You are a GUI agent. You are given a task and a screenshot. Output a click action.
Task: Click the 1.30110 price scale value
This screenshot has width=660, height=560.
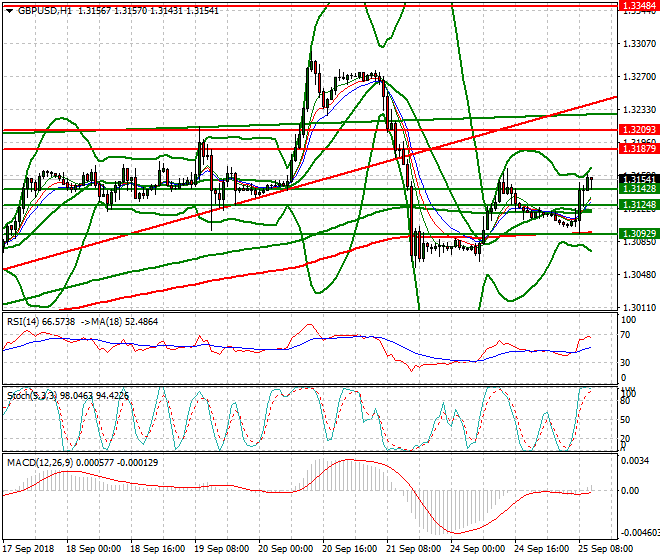tap(639, 308)
